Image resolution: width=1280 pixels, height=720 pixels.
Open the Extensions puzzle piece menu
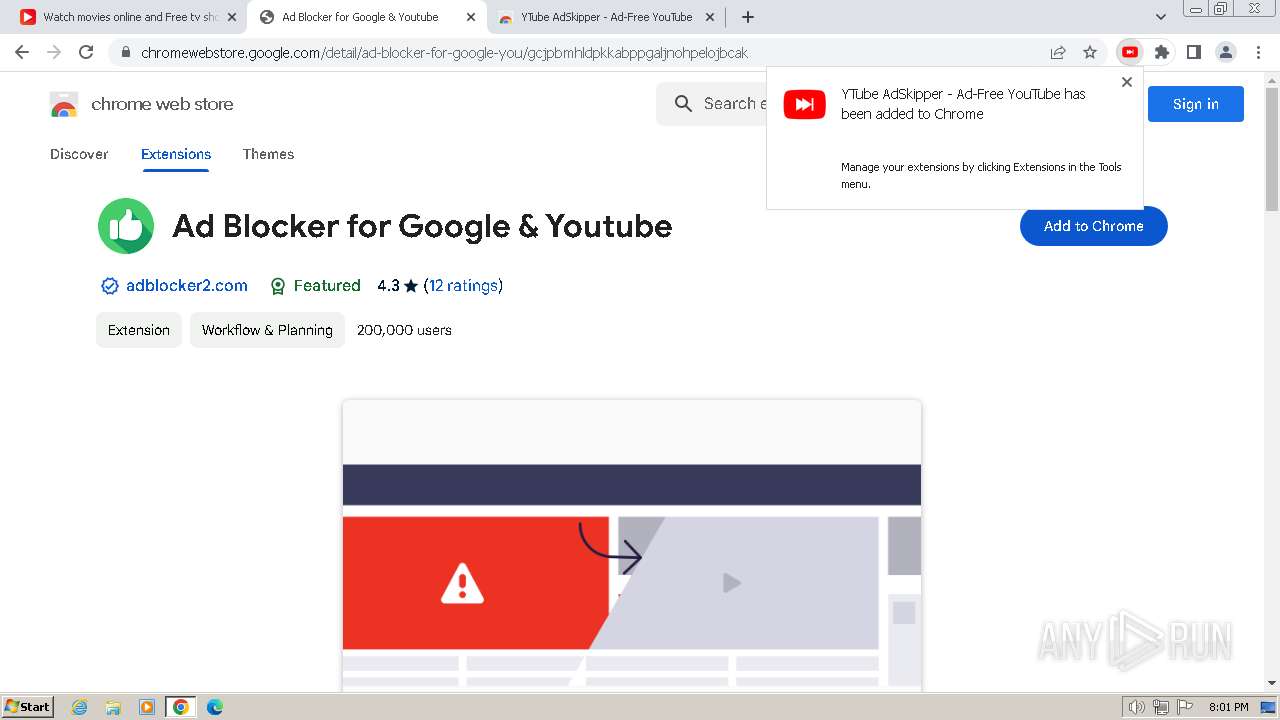click(1162, 52)
